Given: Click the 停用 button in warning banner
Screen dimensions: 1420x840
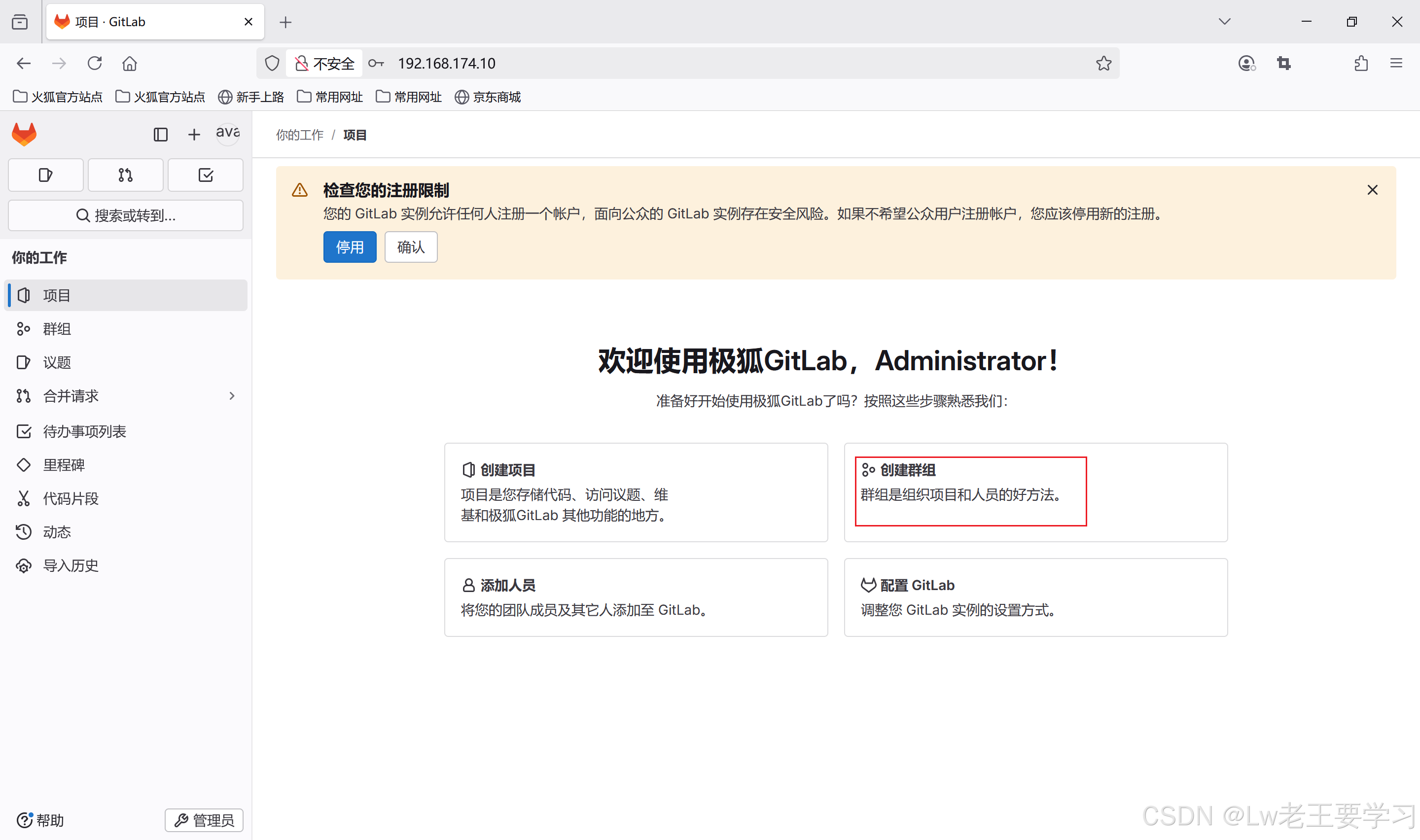Looking at the screenshot, I should (350, 247).
